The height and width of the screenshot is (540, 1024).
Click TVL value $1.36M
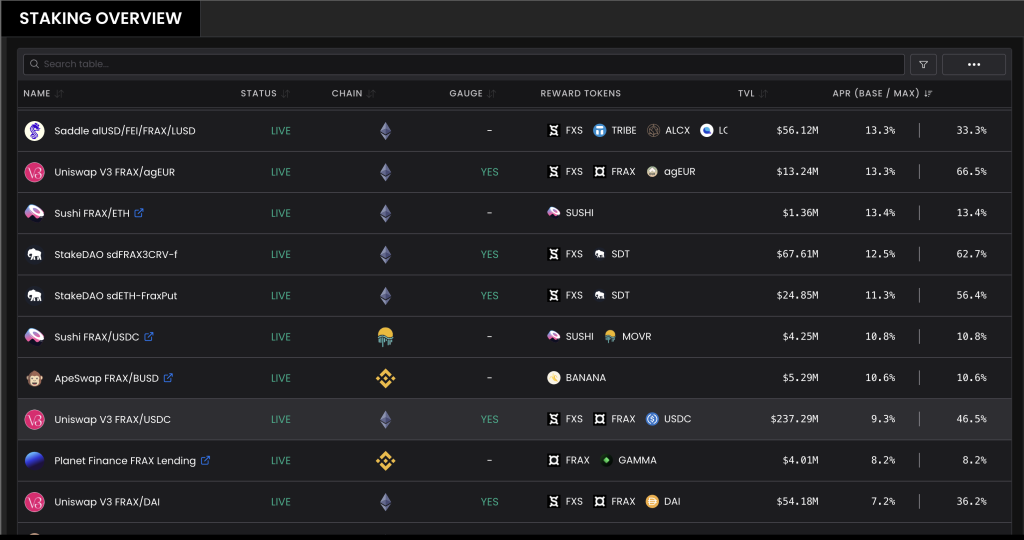[800, 213]
